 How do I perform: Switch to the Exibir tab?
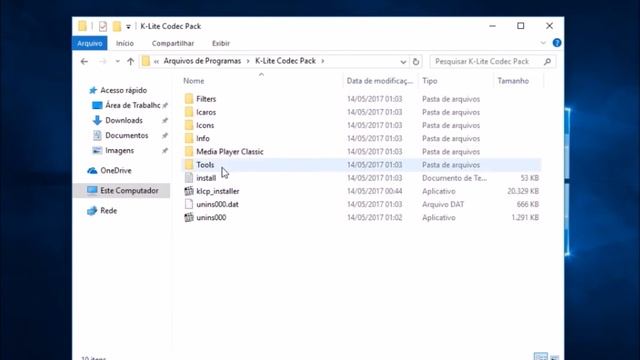[221, 43]
